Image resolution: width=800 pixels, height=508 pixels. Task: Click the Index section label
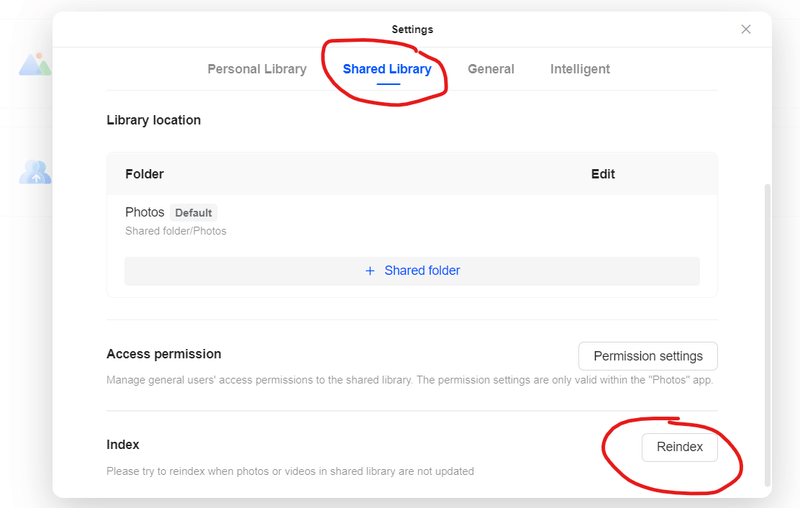(123, 444)
